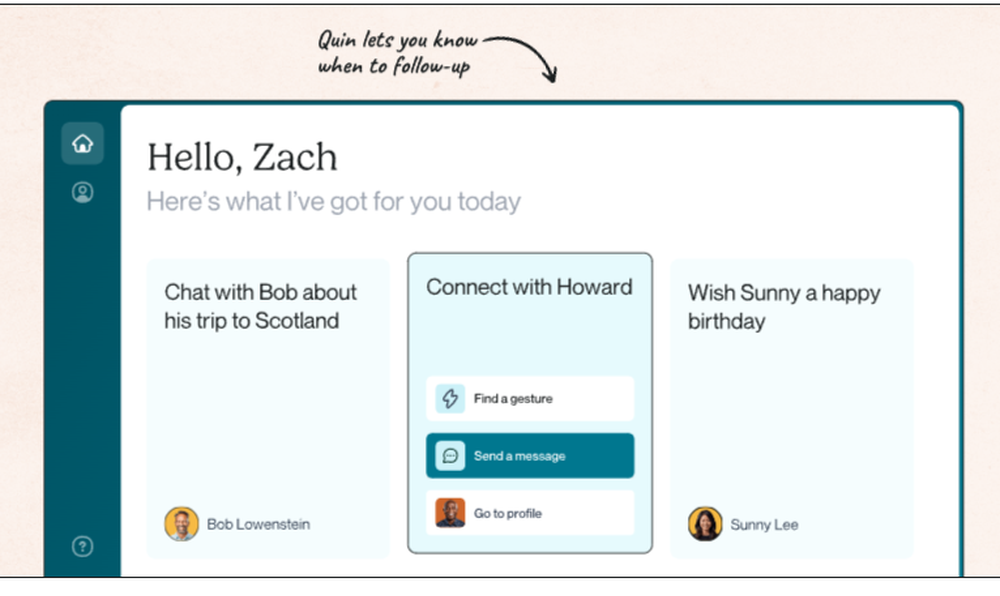Screen dimensions: 1000x596
Task: Click the Bob Lowenstein name label
Action: [x=258, y=524]
